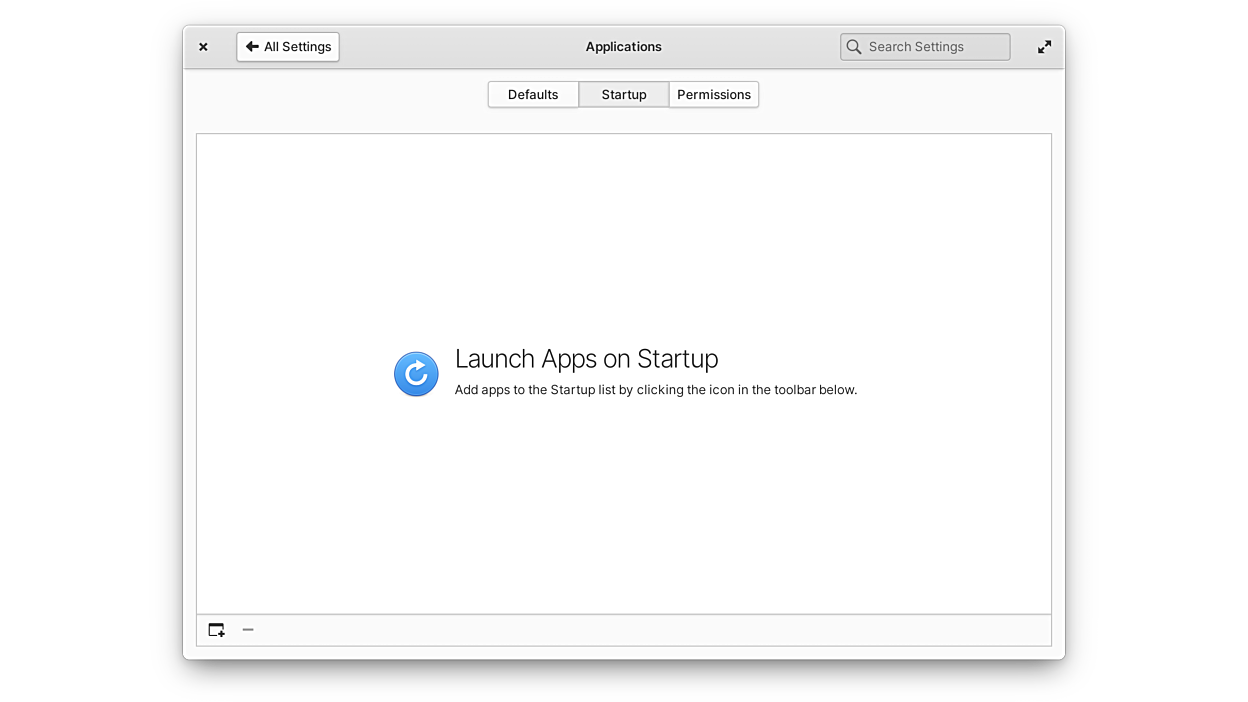Click the black desktop background outside the window
Screen dimensions: 1248x702
point(90,350)
